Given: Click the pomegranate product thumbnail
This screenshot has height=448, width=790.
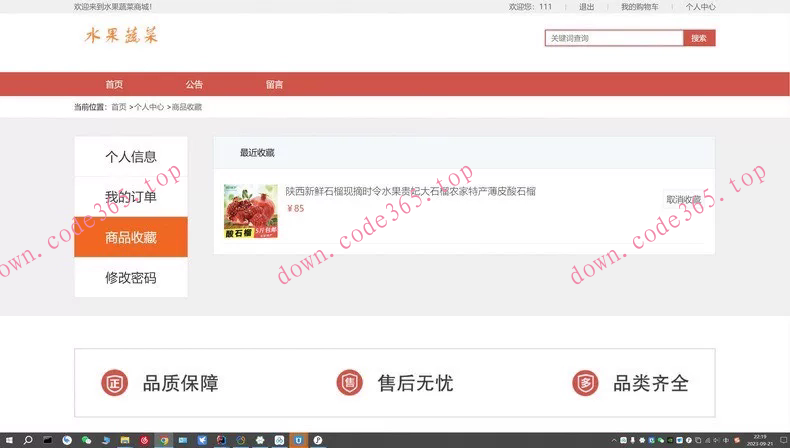Looking at the screenshot, I should click(x=250, y=211).
